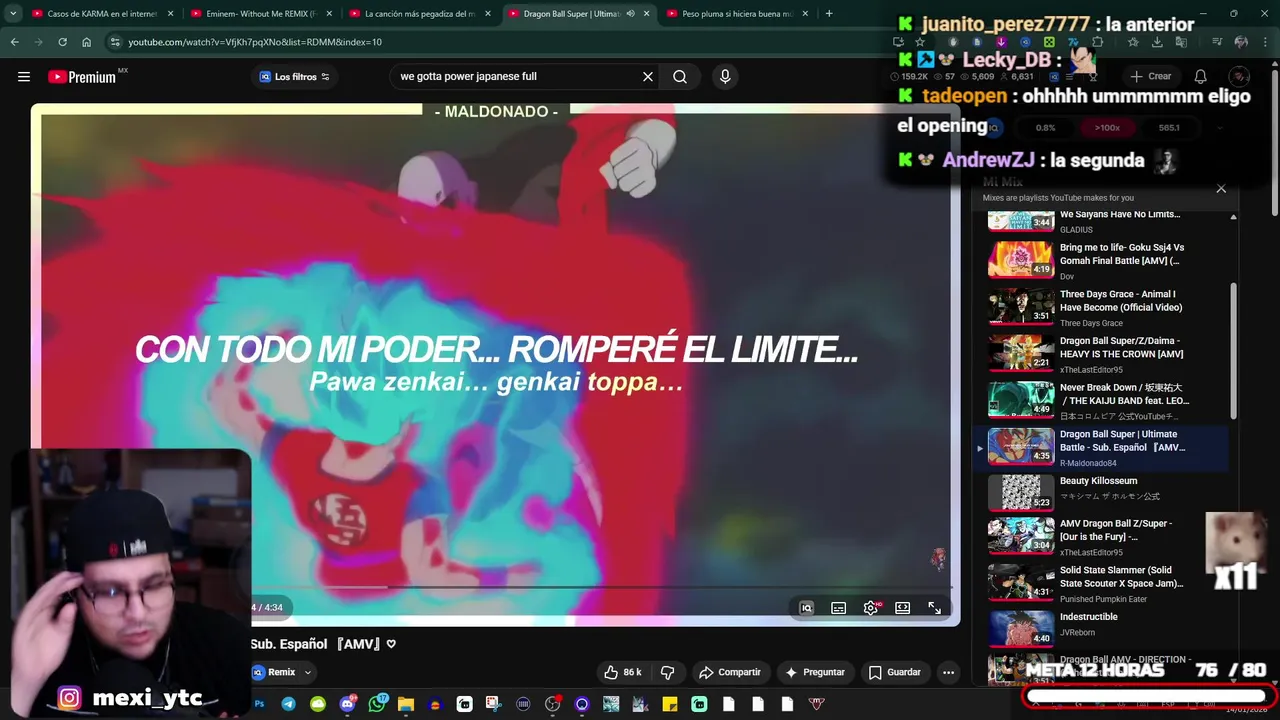1280x720 pixels.
Task: Close the Mi Mix playlist panel
Action: pos(1221,188)
